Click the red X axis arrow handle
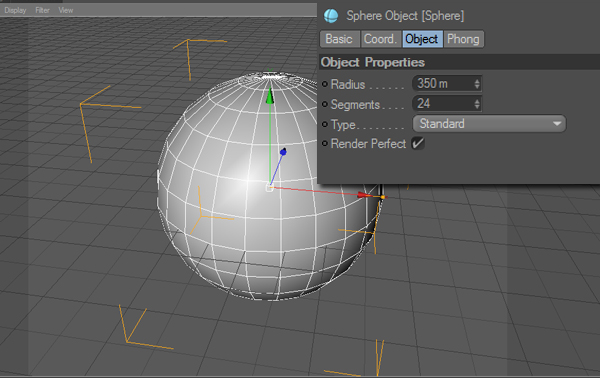This screenshot has height=378, width=600. point(364,195)
